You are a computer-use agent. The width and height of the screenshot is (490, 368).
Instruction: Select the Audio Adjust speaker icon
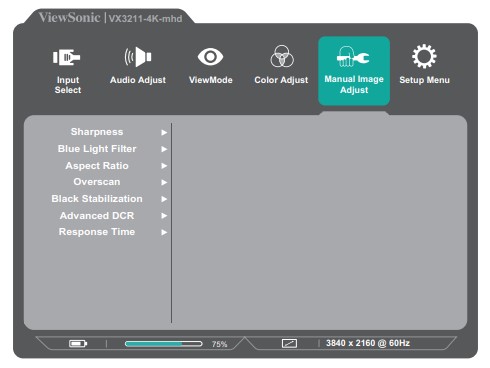[x=138, y=57]
